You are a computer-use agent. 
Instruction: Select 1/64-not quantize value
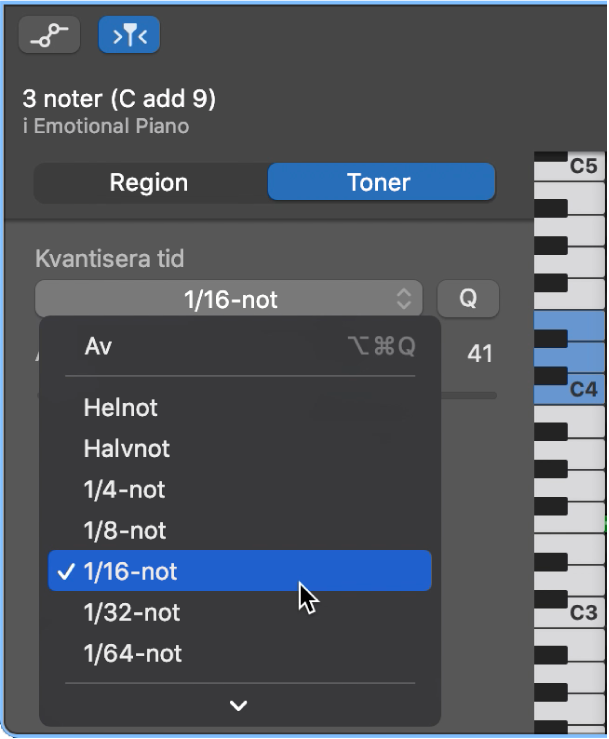[x=132, y=654]
